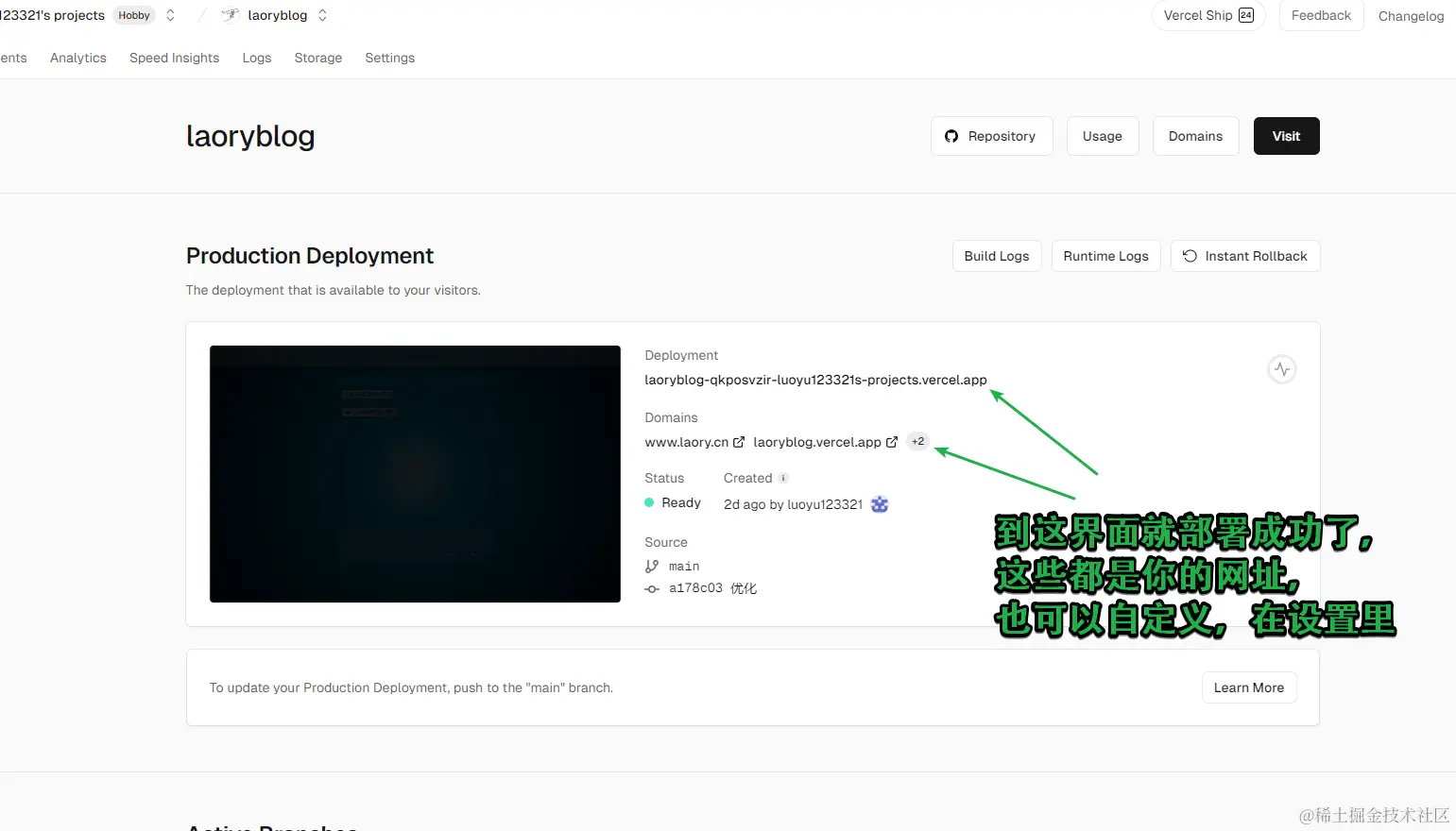Click the Production Deployment heading

pyautogui.click(x=310, y=256)
